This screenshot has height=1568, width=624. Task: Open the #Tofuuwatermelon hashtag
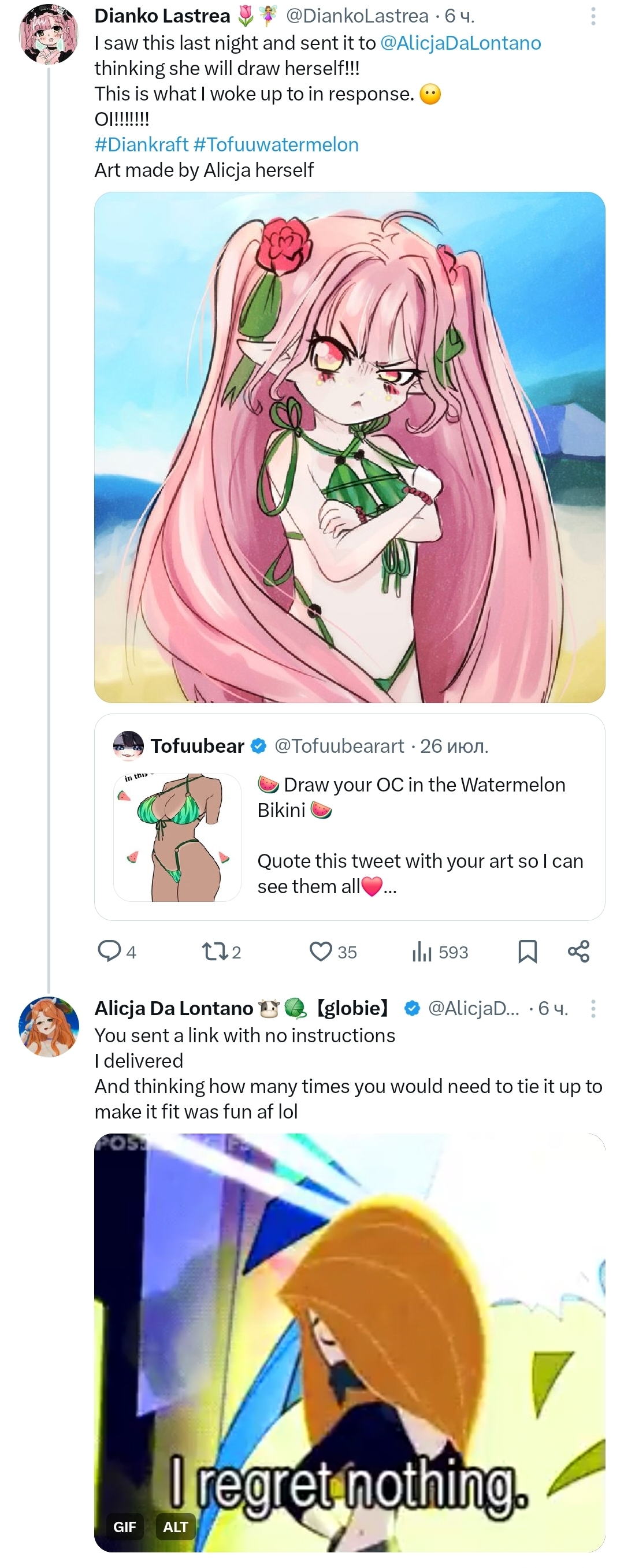[276, 145]
